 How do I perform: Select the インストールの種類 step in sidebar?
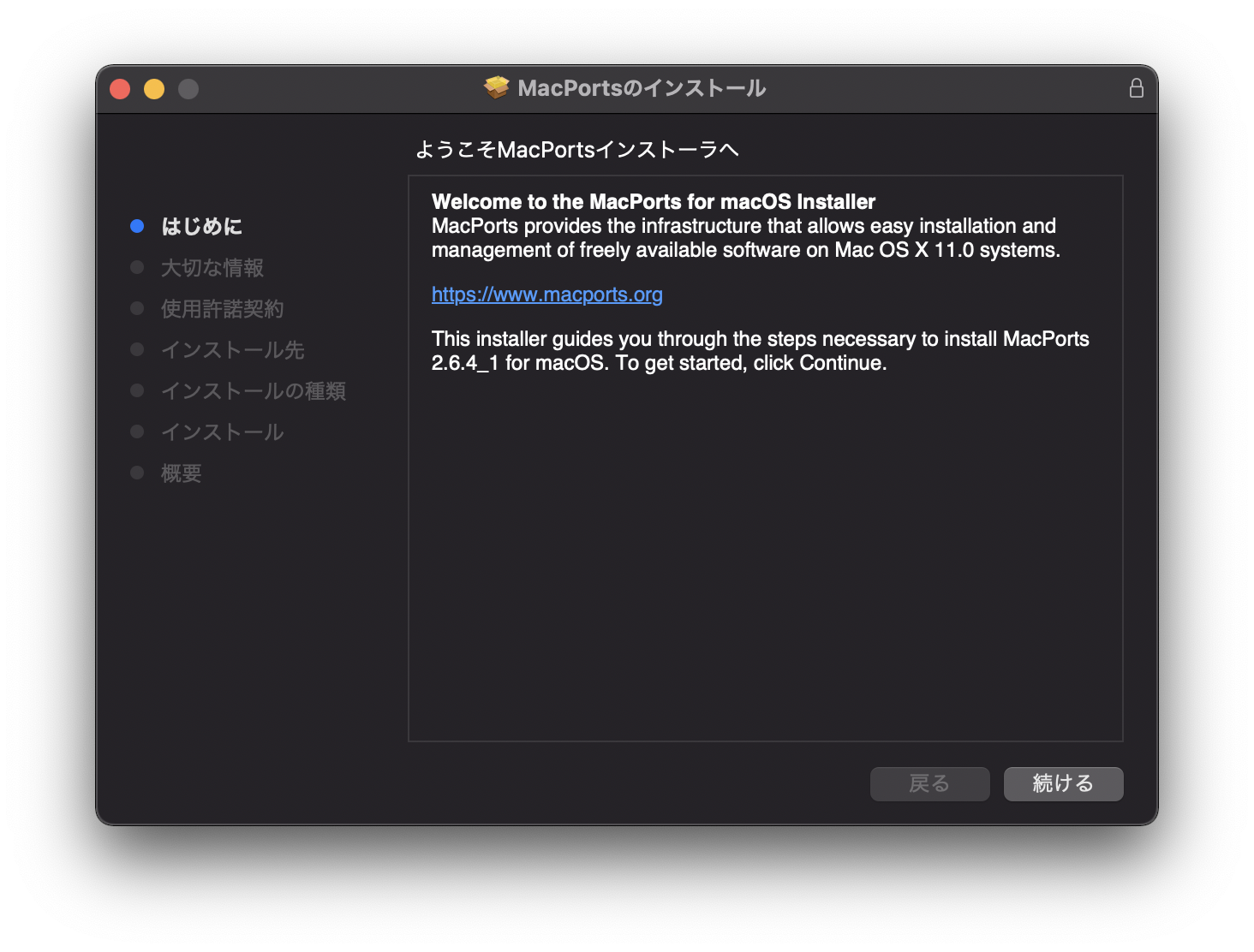click(x=254, y=391)
